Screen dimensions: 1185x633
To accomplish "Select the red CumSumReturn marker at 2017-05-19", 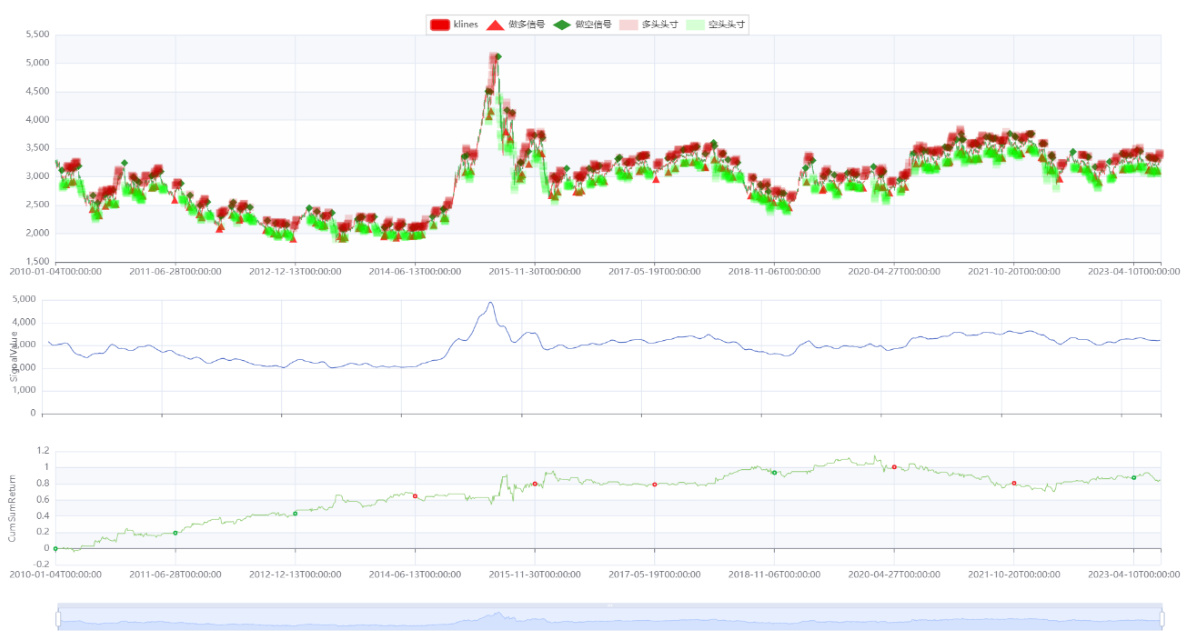I will (655, 485).
